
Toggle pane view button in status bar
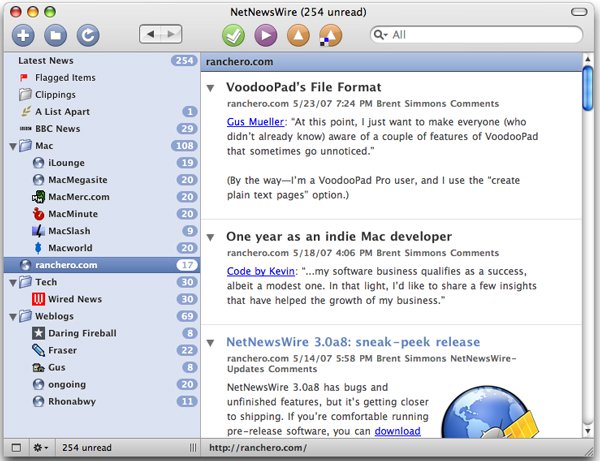pos(16,448)
